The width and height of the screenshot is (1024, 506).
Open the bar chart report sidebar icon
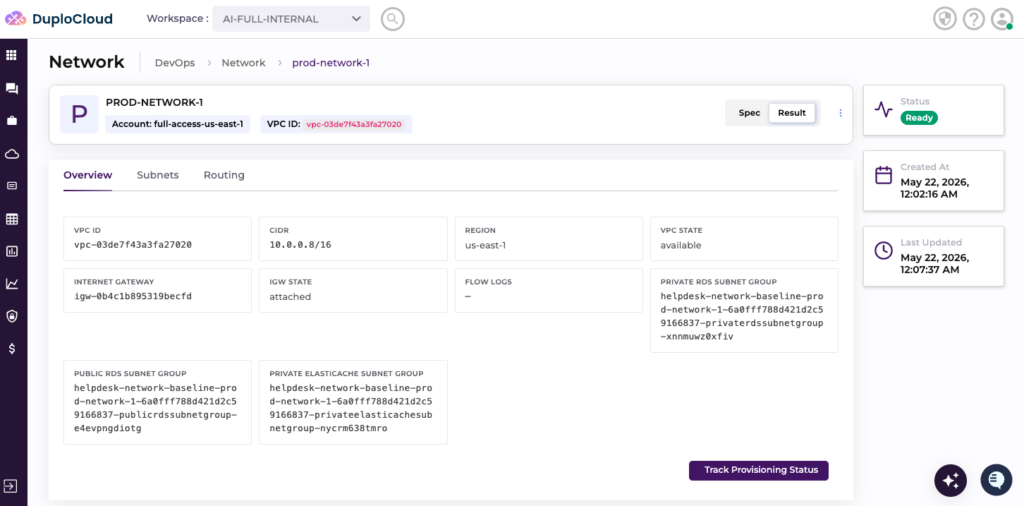point(12,251)
